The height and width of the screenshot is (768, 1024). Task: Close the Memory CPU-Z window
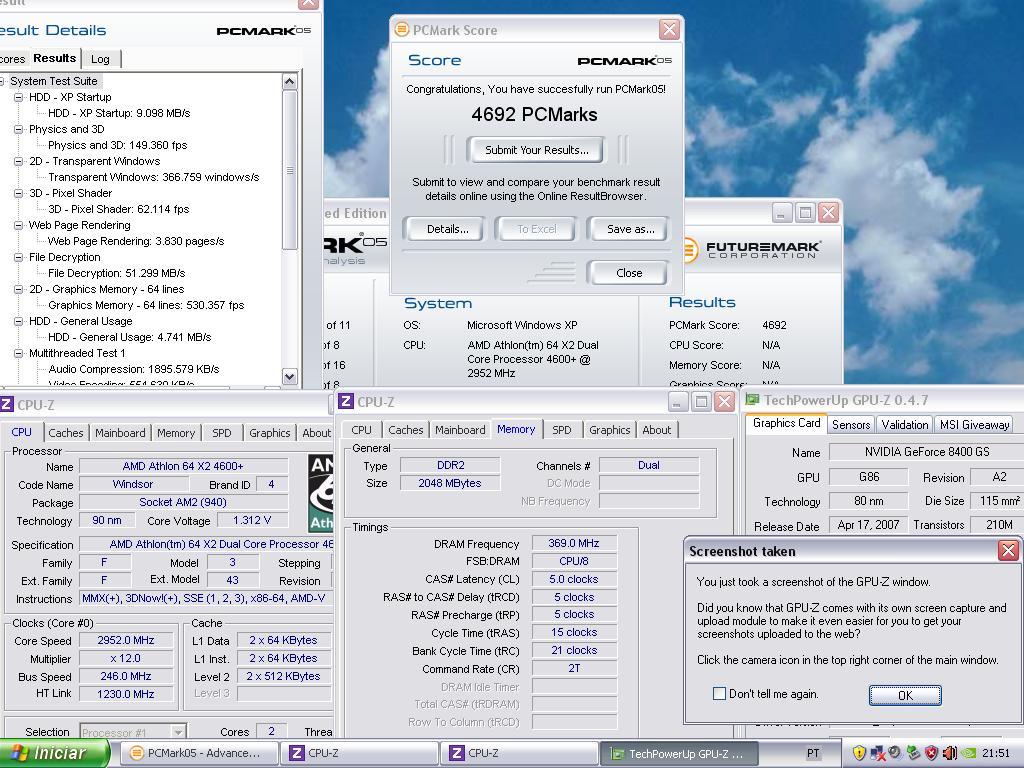[724, 402]
